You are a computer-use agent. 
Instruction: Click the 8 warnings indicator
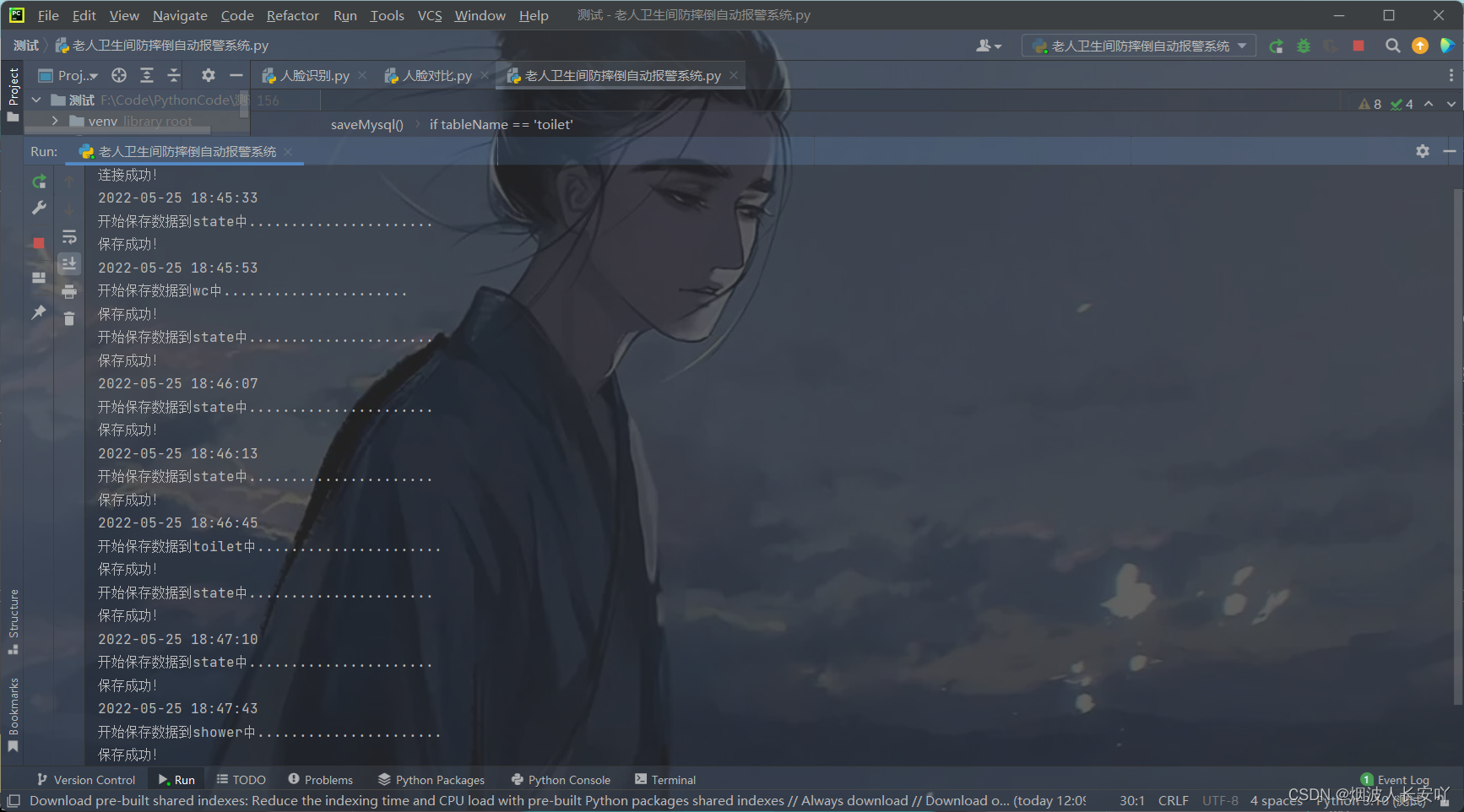[x=1370, y=104]
